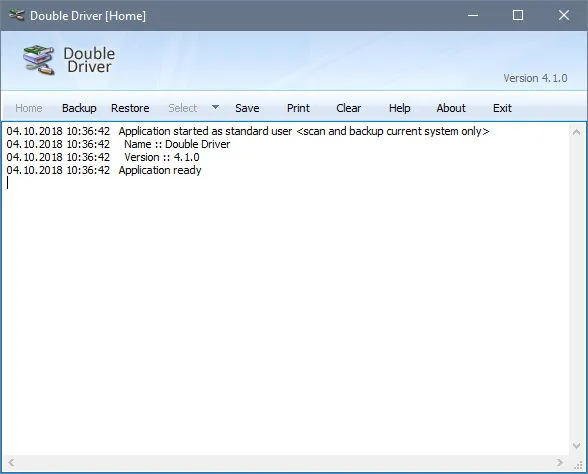Exit the application via toolbar
Viewport: 588px width, 474px height.
click(x=502, y=108)
